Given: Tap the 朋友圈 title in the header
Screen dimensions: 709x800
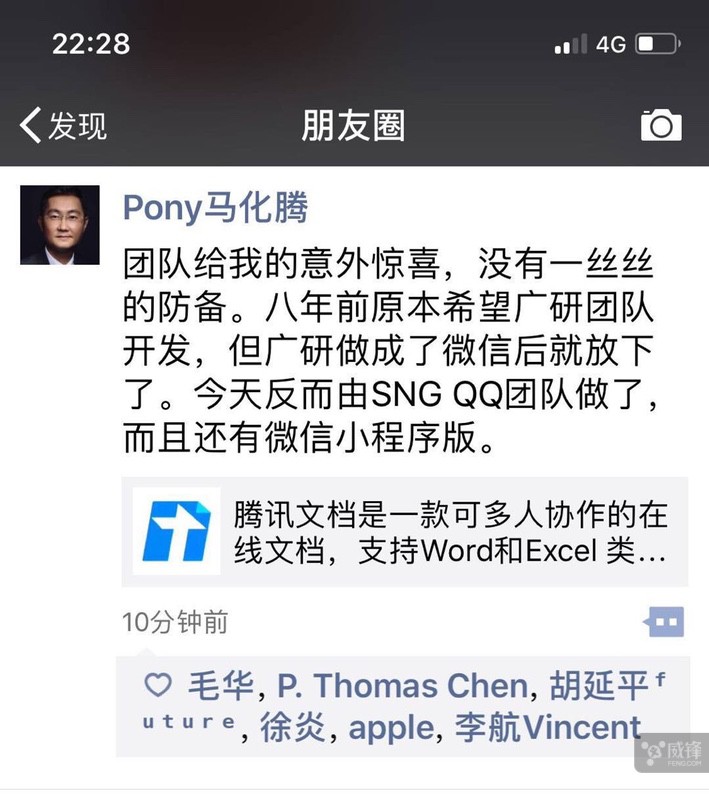Looking at the screenshot, I should click(353, 126).
